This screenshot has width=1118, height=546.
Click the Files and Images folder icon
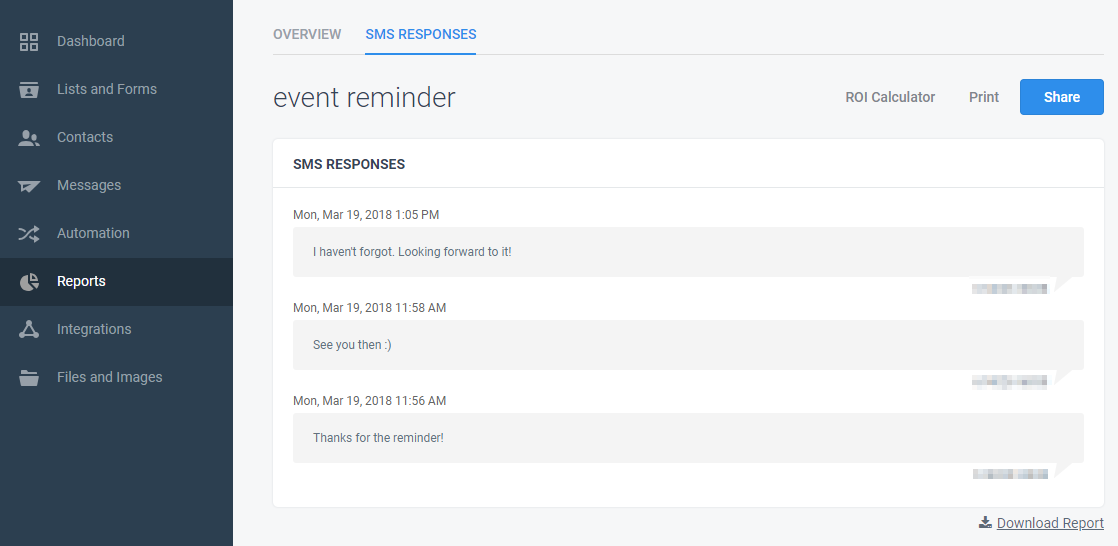(x=29, y=377)
